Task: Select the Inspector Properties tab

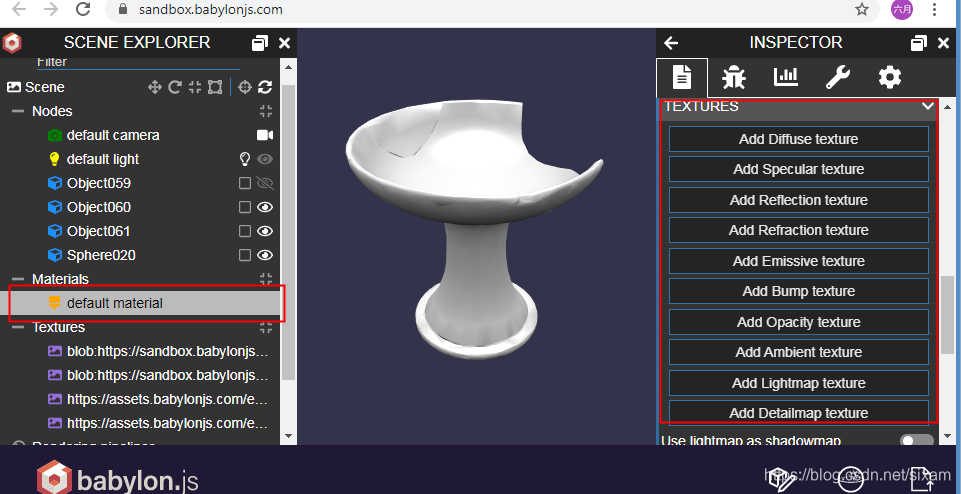Action: 682,77
